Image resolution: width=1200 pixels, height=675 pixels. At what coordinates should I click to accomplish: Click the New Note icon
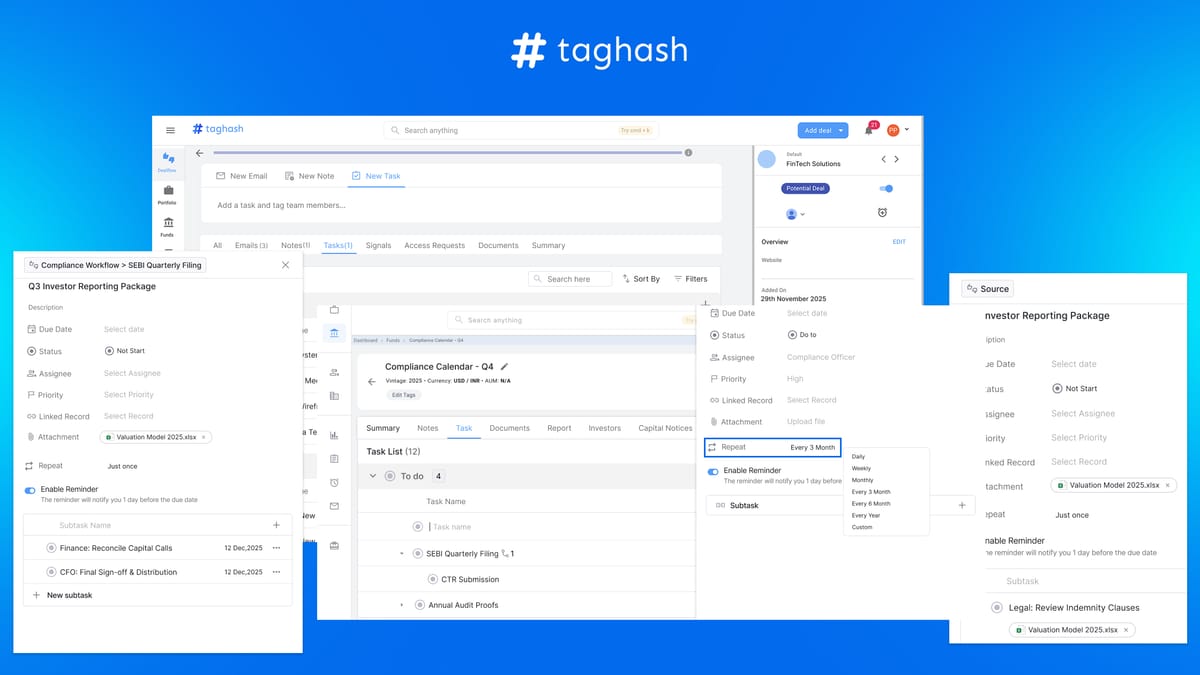click(289, 176)
